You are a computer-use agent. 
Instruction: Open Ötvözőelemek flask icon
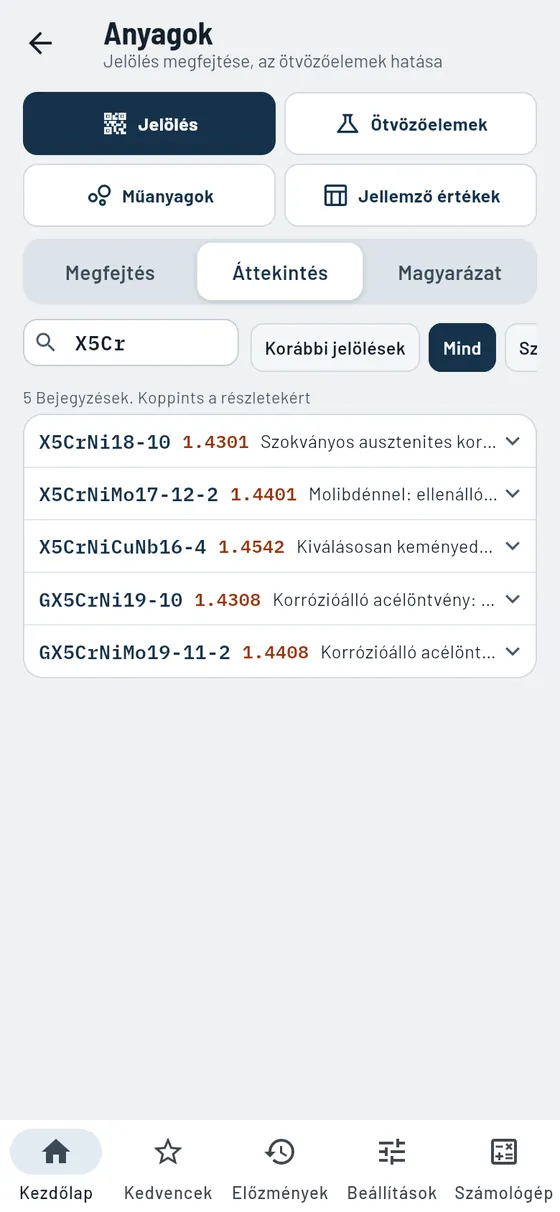pyautogui.click(x=347, y=124)
